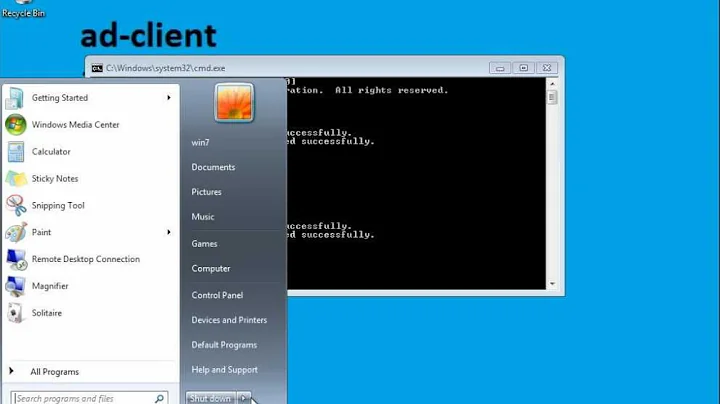Click the cmd window scrollbar thumb
Screen dimensions: 720x404
click(x=552, y=97)
